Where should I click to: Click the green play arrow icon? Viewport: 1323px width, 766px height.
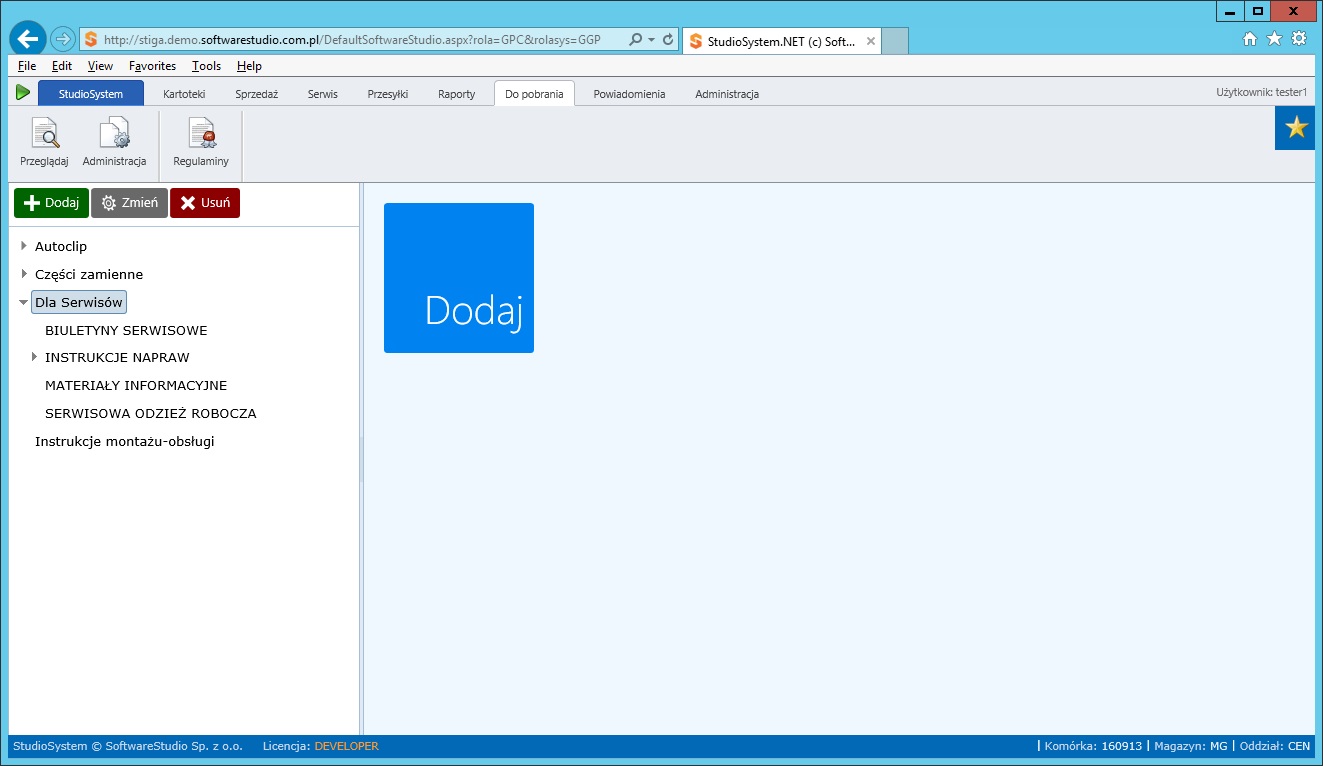click(23, 93)
